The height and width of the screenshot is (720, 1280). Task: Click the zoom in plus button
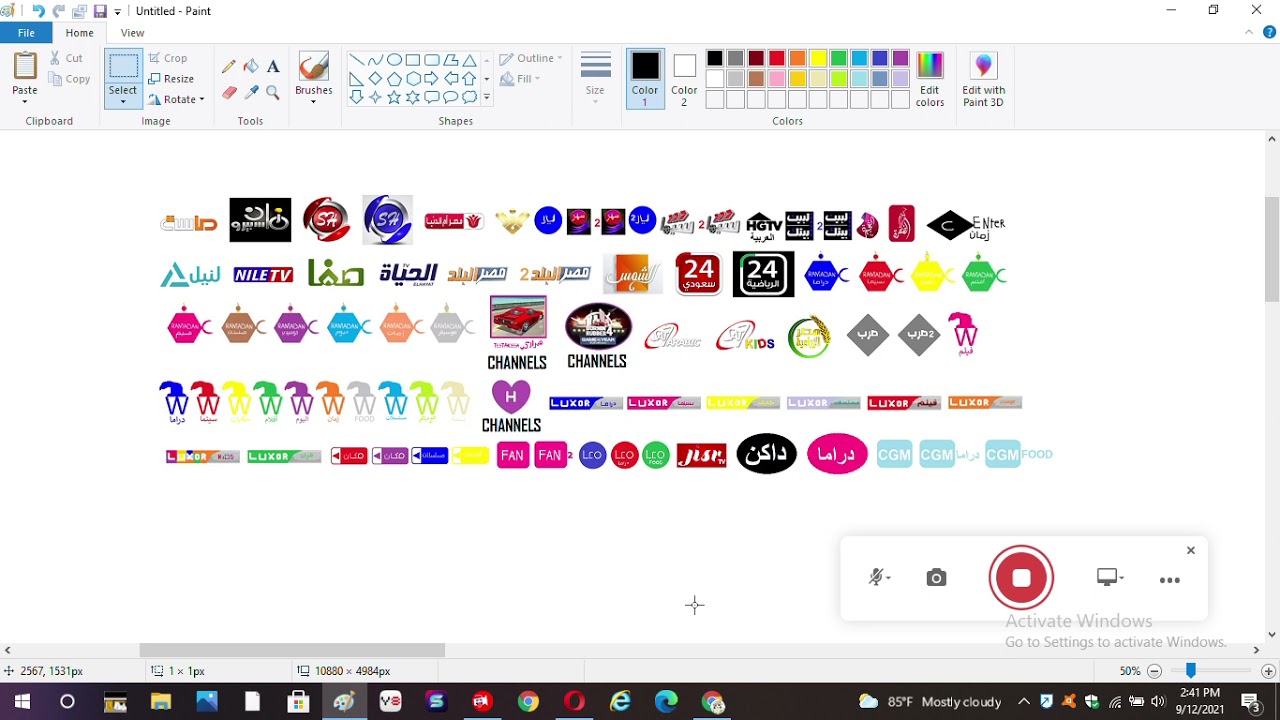1268,671
